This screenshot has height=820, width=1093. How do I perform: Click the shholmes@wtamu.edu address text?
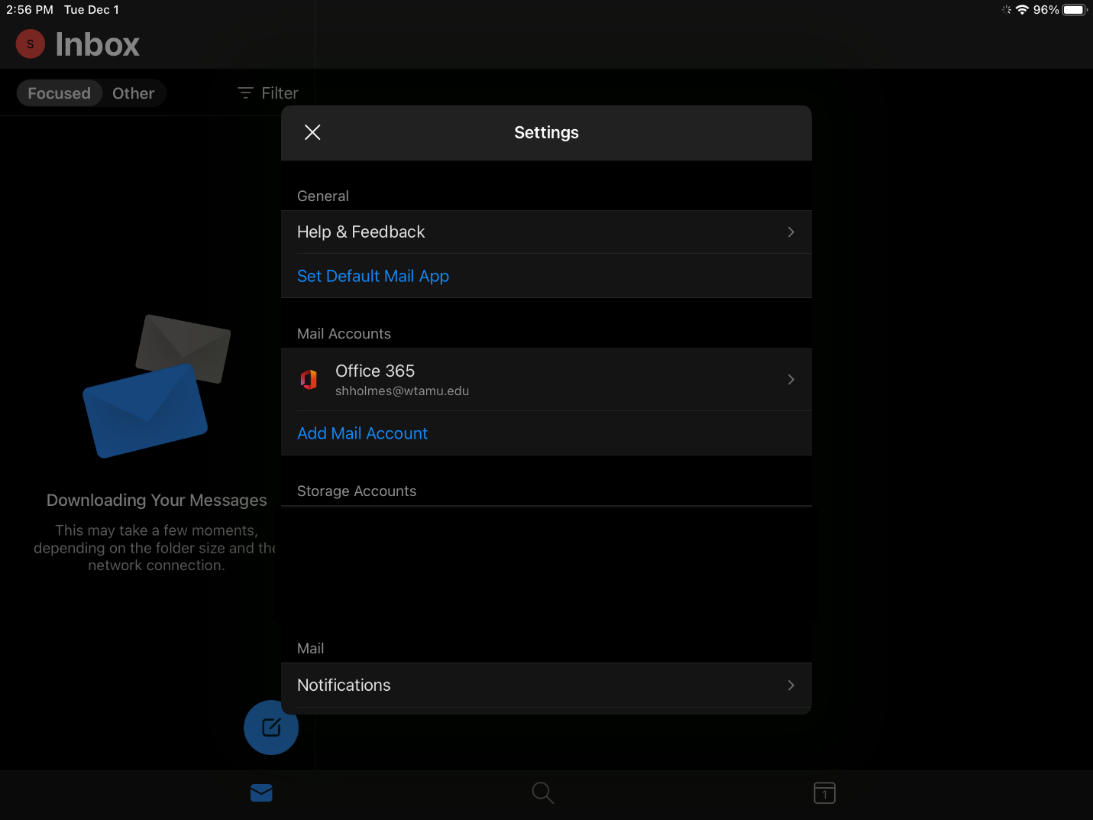coord(402,391)
